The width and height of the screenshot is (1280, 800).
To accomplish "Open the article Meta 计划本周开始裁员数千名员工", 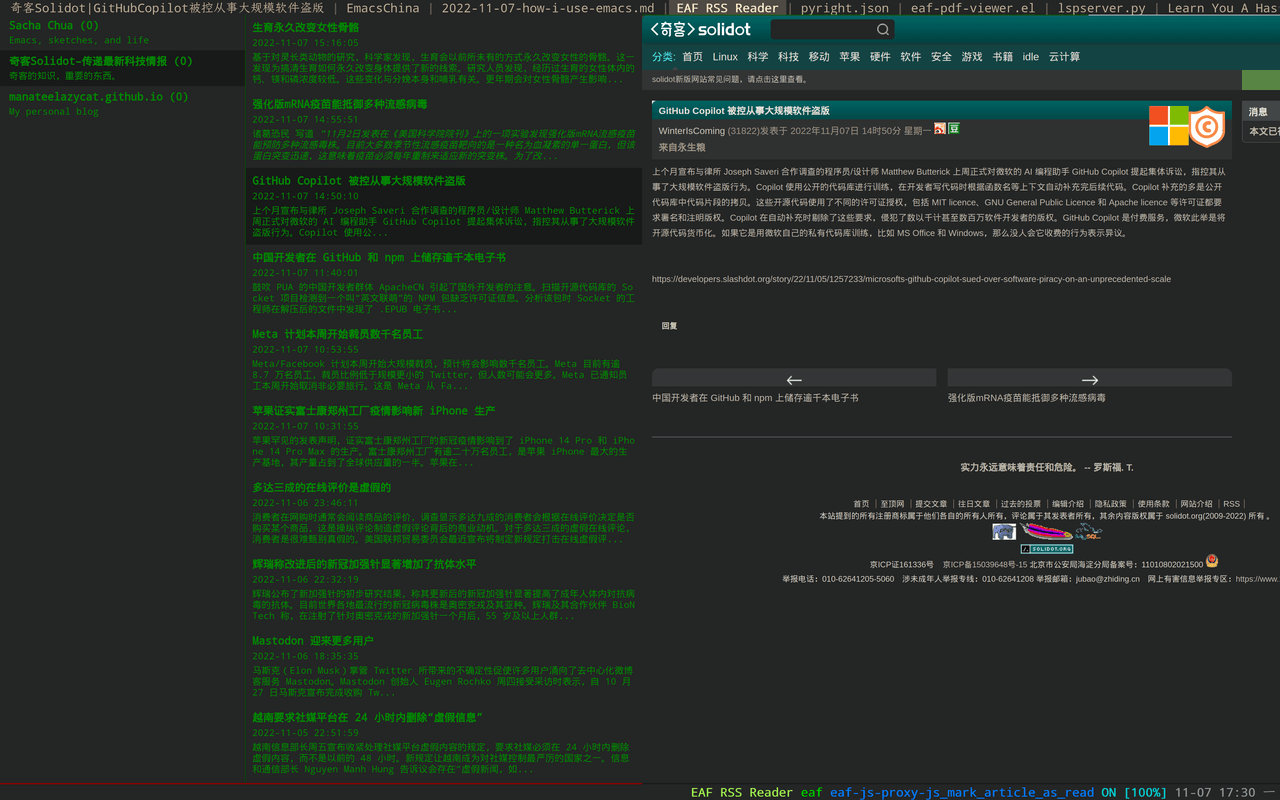I will tap(443, 360).
